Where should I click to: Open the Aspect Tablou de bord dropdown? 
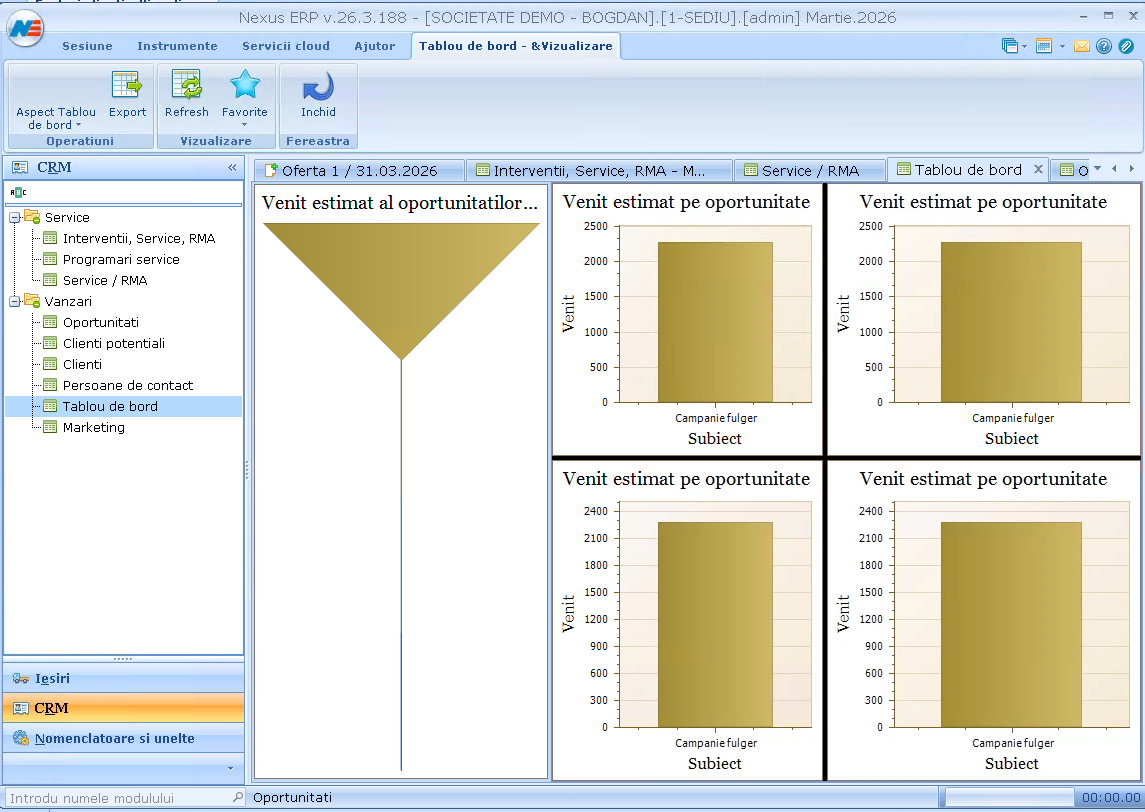click(56, 118)
